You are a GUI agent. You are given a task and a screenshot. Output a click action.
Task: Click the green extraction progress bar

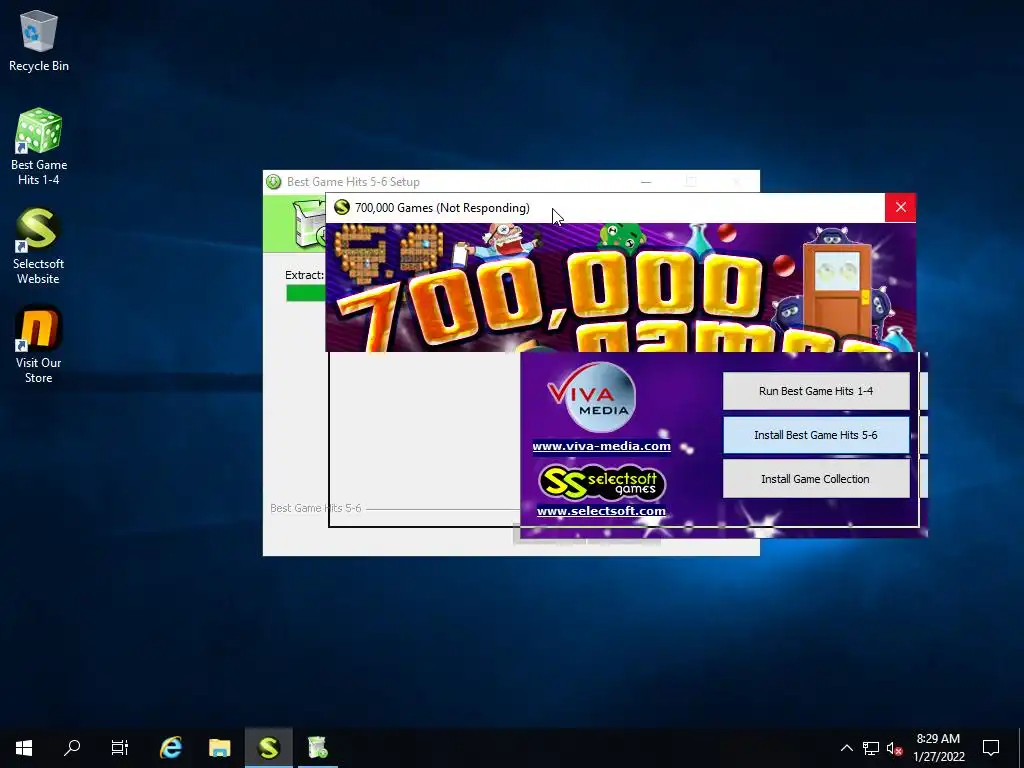click(x=306, y=293)
